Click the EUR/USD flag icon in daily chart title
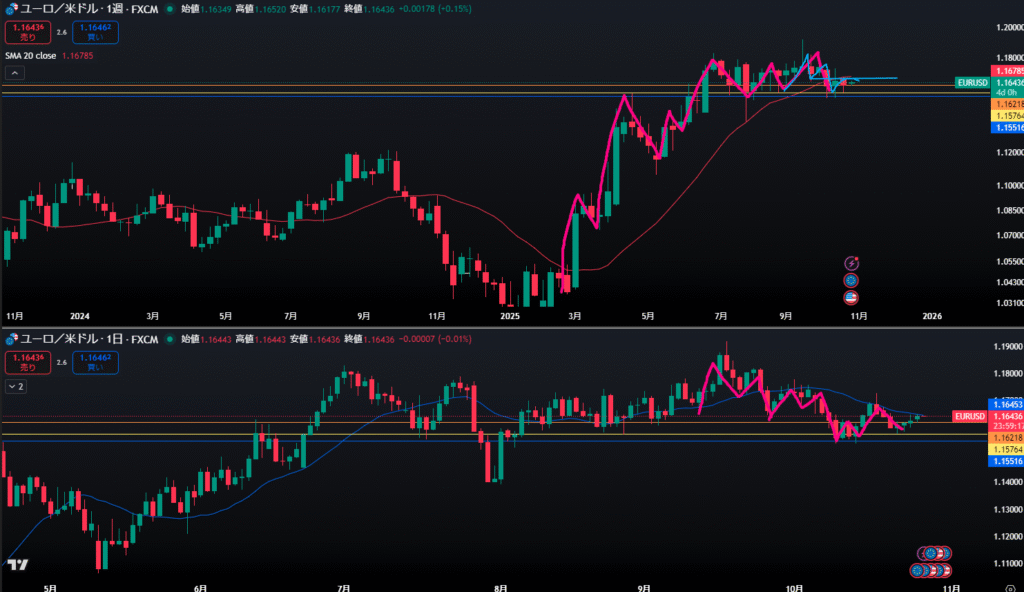Screen dimensions: 1024x592 click(x=11, y=339)
